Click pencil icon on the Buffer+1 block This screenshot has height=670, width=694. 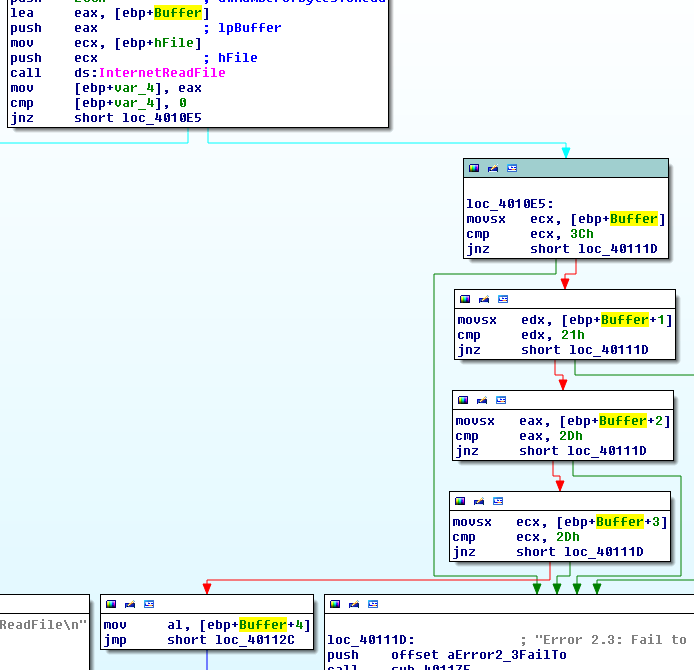point(484,299)
